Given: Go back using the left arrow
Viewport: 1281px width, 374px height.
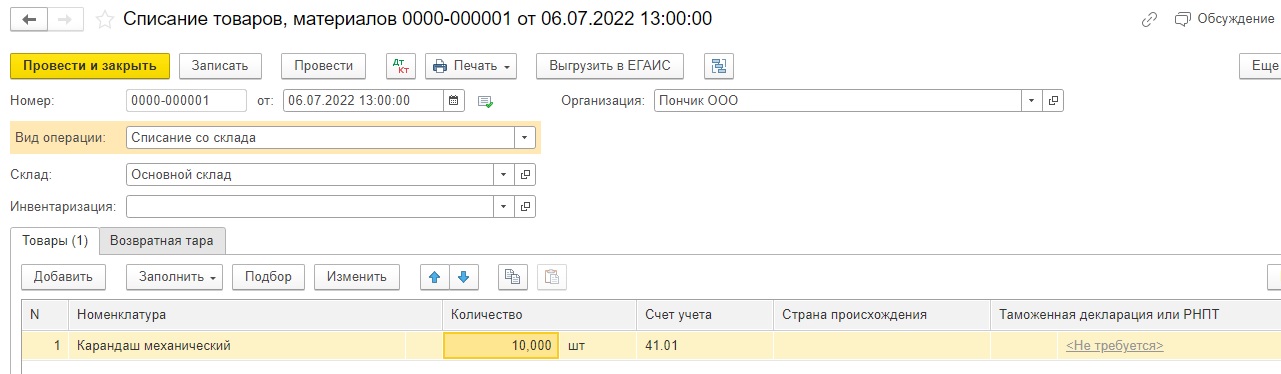Looking at the screenshot, I should click(x=28, y=19).
